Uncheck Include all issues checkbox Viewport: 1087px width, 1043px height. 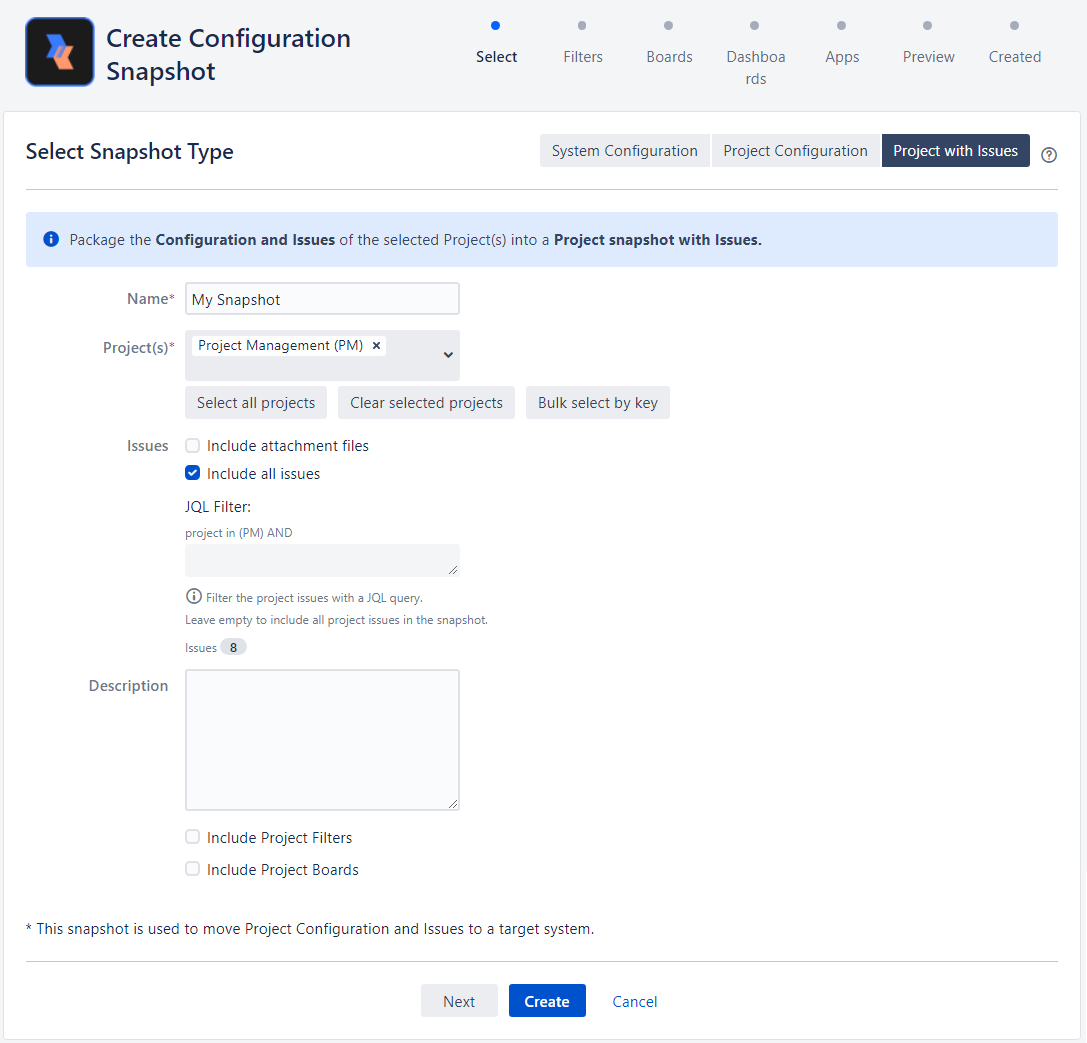pos(193,474)
